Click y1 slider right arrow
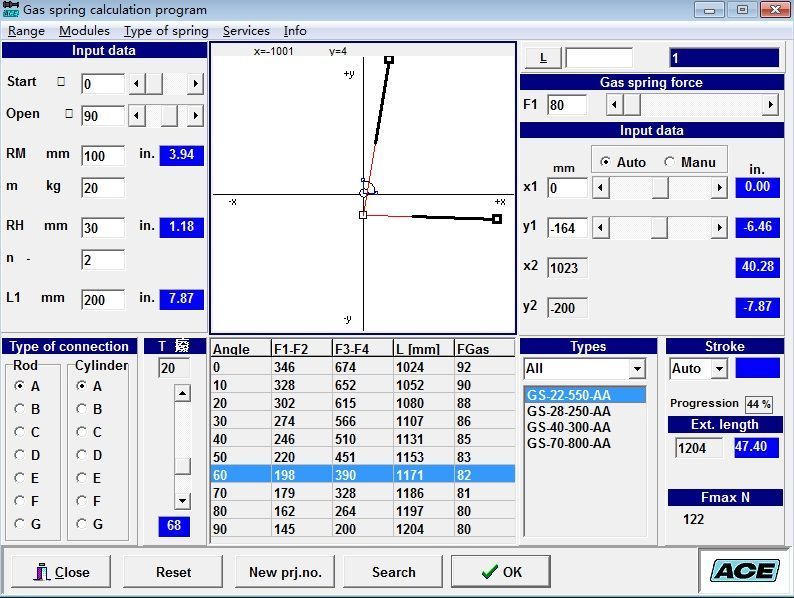794x598 pixels. point(719,228)
